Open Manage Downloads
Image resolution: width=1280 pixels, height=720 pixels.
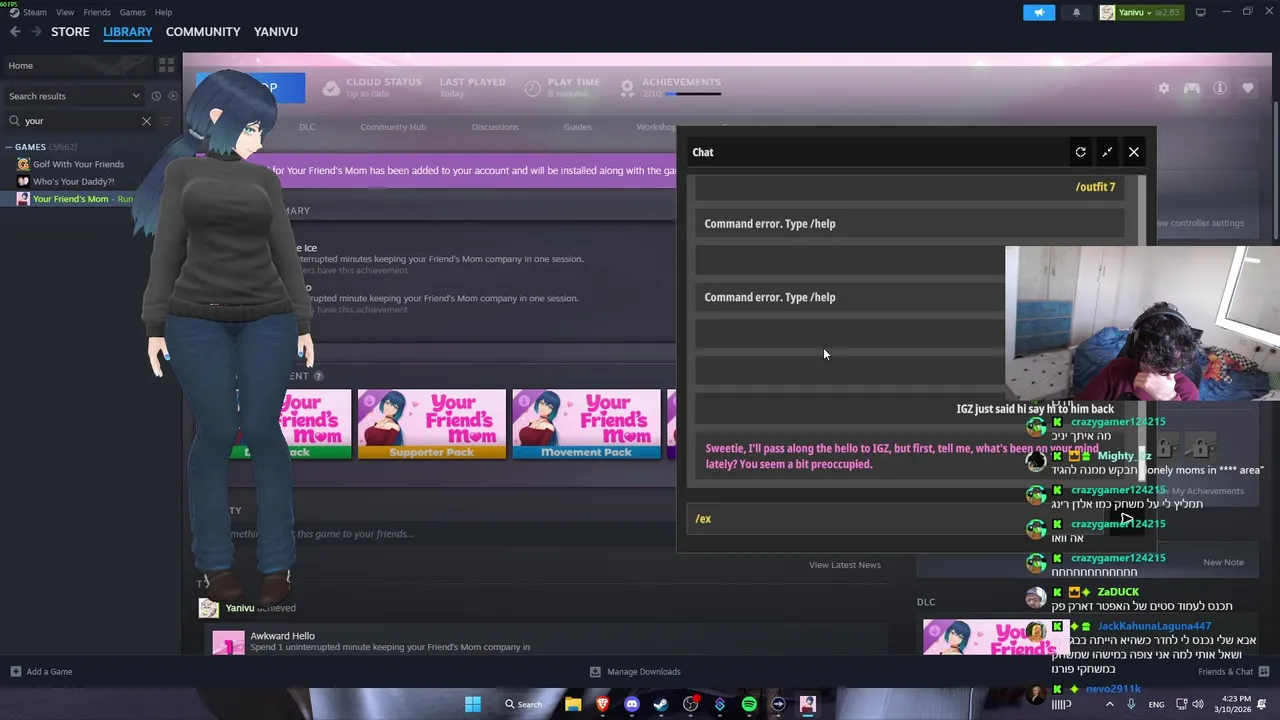tap(635, 672)
